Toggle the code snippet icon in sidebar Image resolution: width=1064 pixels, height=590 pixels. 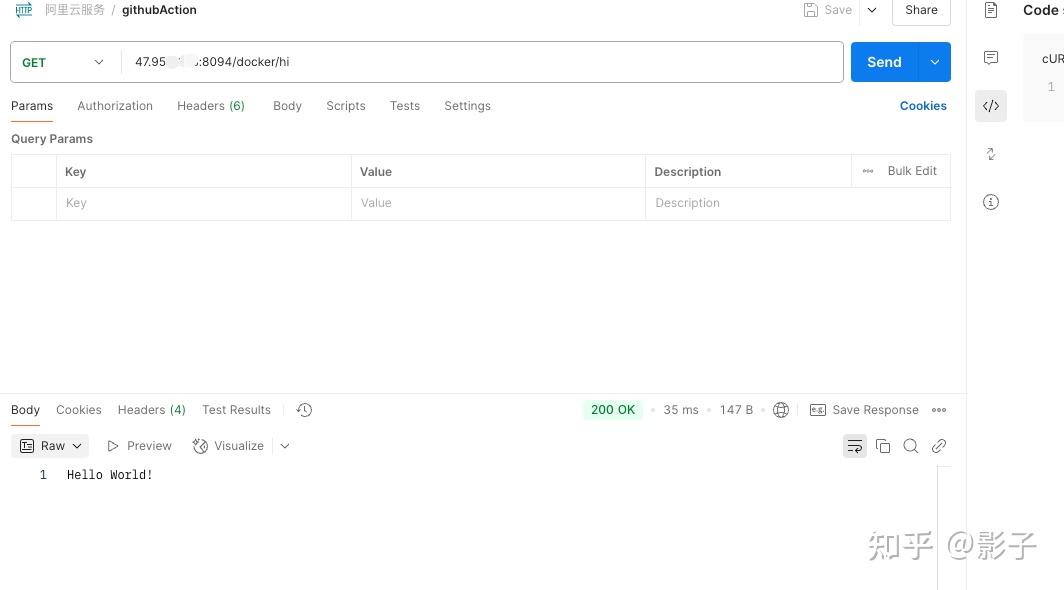tap(991, 106)
